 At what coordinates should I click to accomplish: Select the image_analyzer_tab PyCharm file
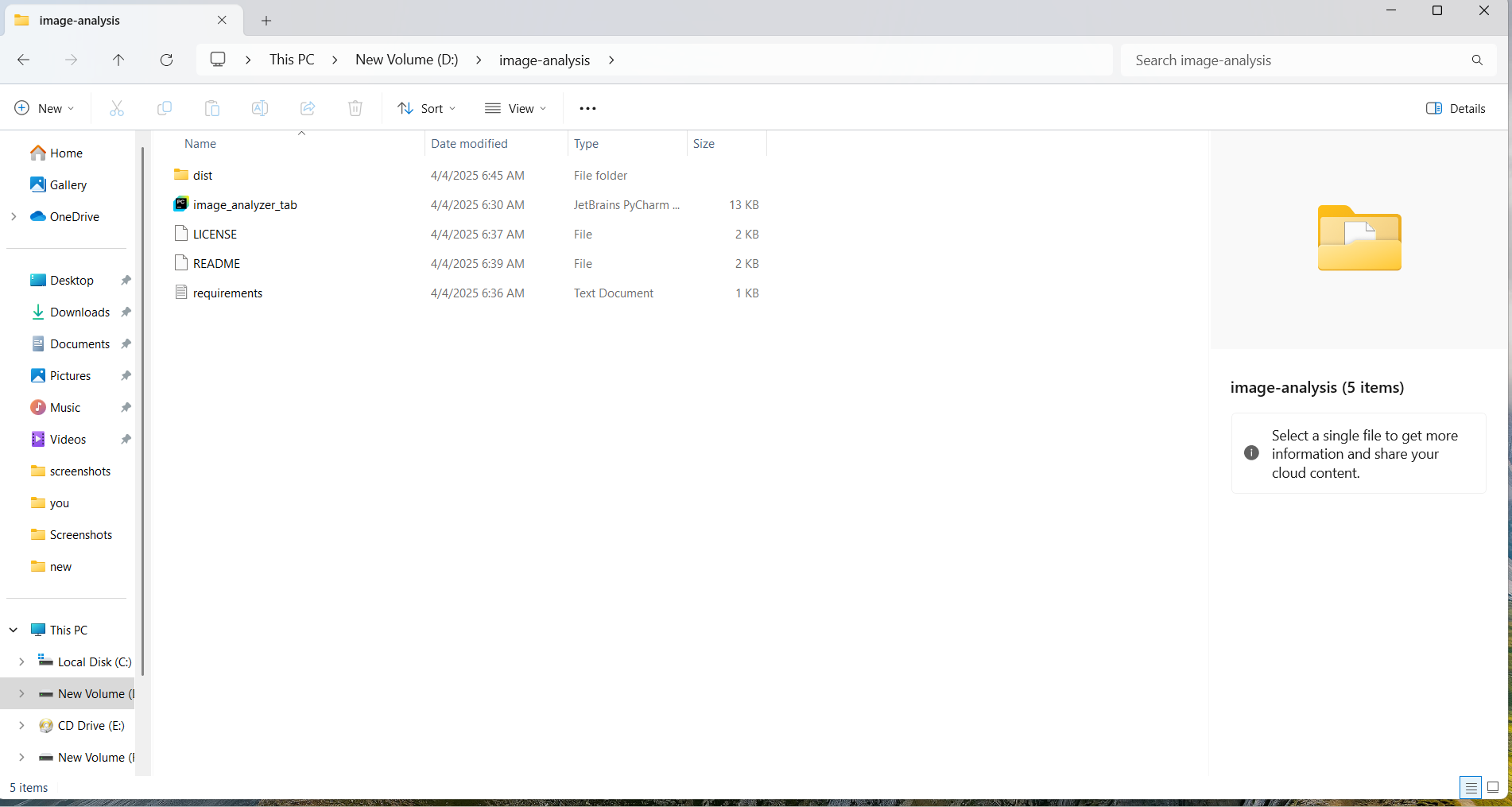[245, 204]
